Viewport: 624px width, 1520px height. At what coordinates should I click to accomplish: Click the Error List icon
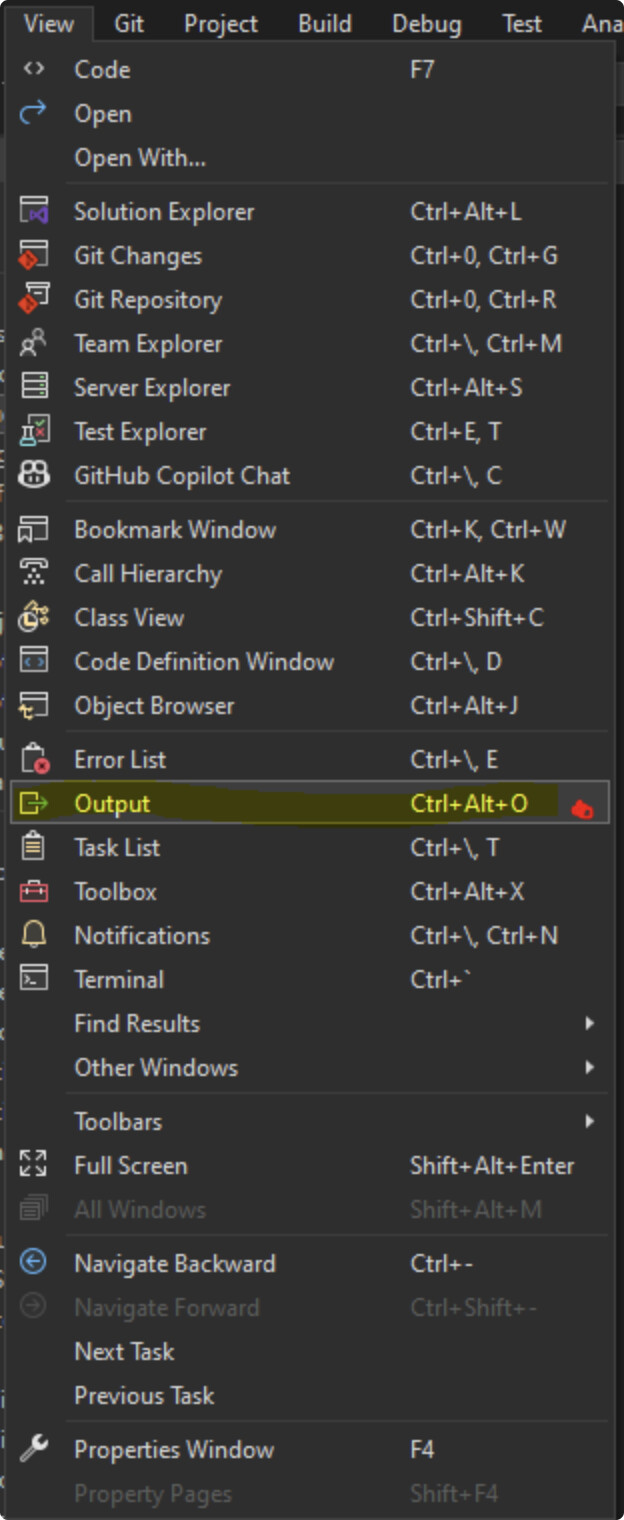tap(34, 760)
